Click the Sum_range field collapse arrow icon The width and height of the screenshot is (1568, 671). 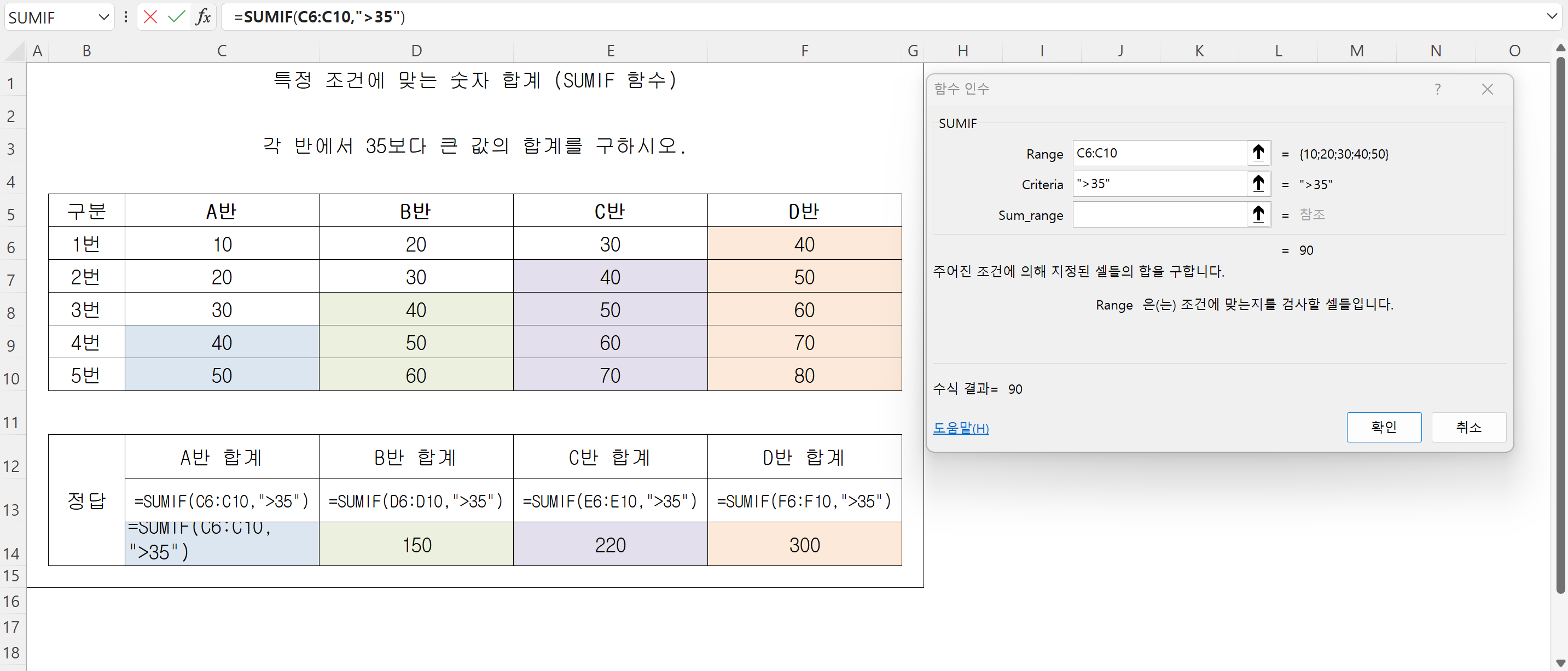tap(1258, 214)
